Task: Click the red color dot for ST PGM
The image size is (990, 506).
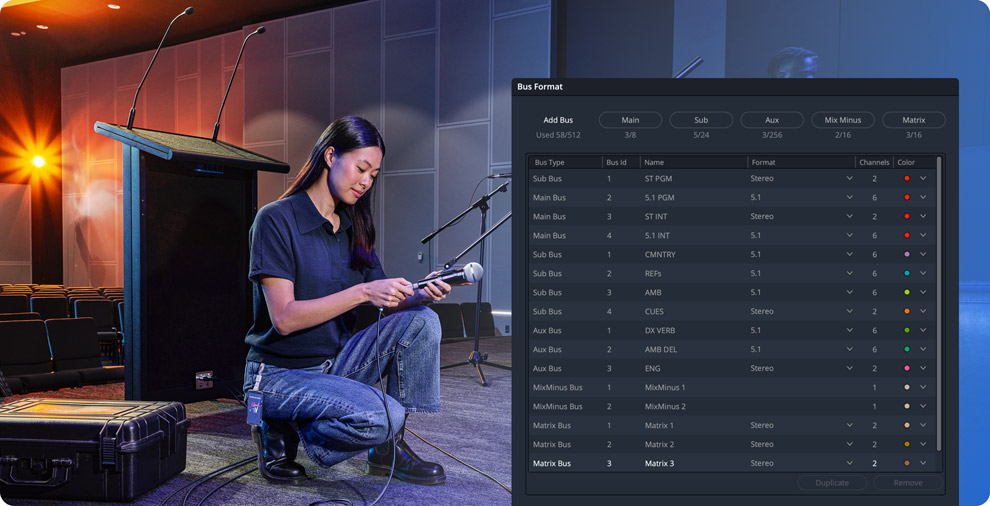Action: click(907, 179)
